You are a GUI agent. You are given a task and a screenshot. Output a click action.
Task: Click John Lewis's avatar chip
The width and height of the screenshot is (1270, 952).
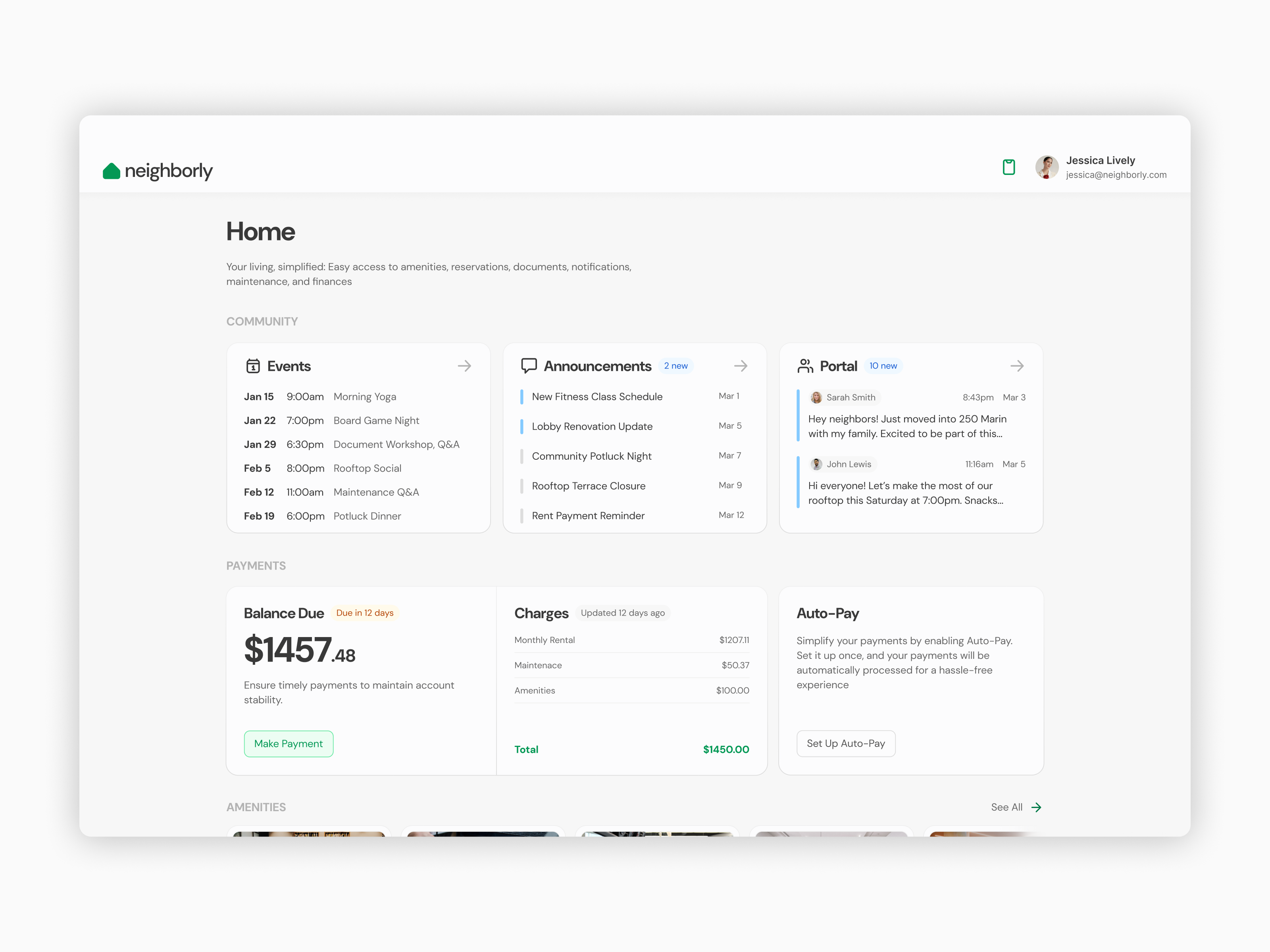pos(842,464)
